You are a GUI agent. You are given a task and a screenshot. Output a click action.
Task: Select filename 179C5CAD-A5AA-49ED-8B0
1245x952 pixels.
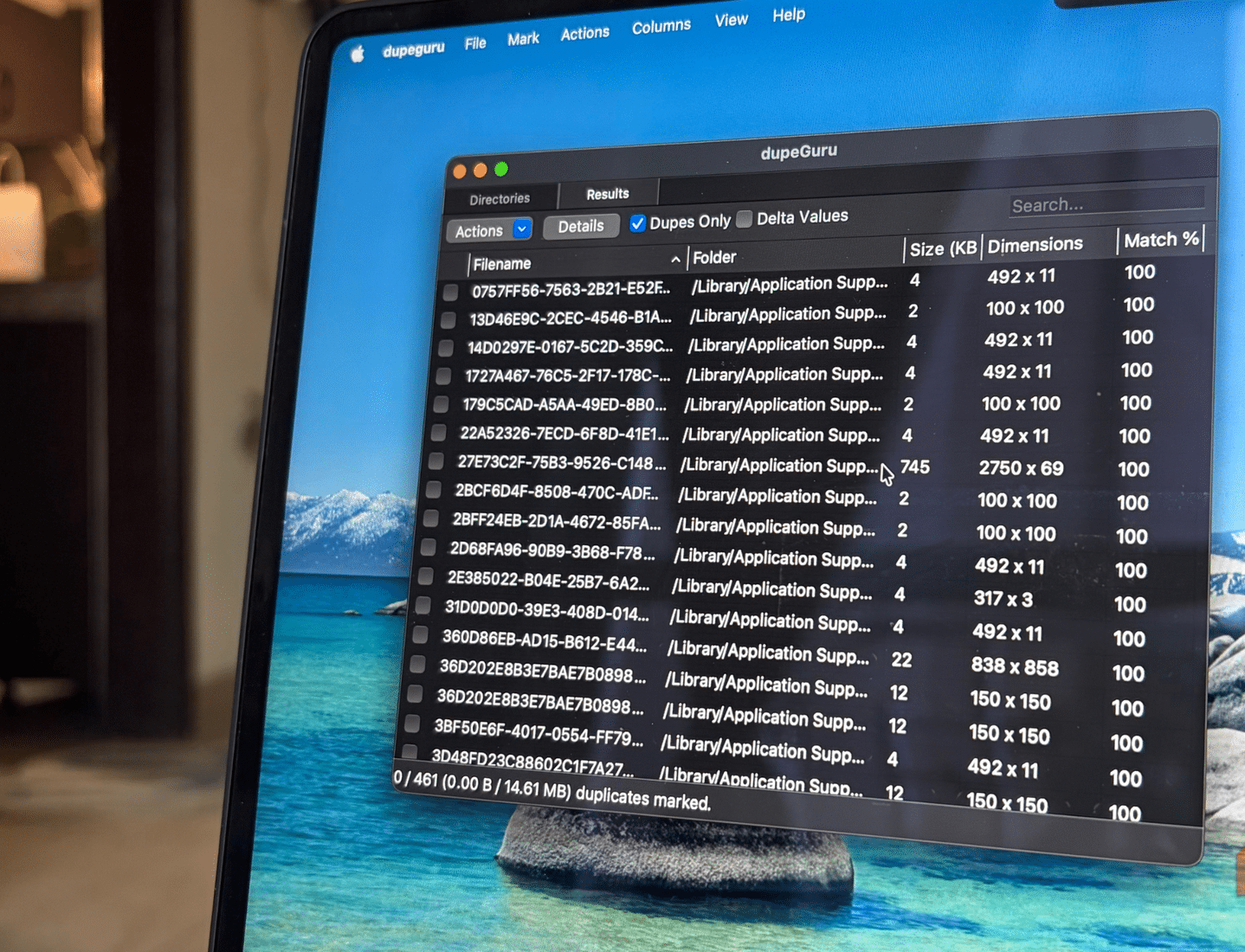click(564, 404)
